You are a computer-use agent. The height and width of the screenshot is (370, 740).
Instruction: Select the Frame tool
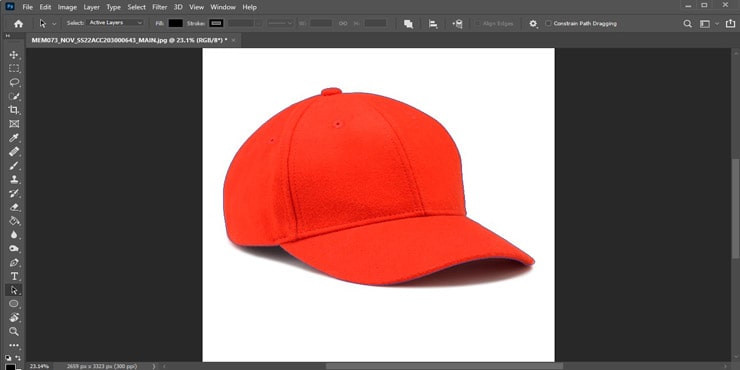pos(14,124)
